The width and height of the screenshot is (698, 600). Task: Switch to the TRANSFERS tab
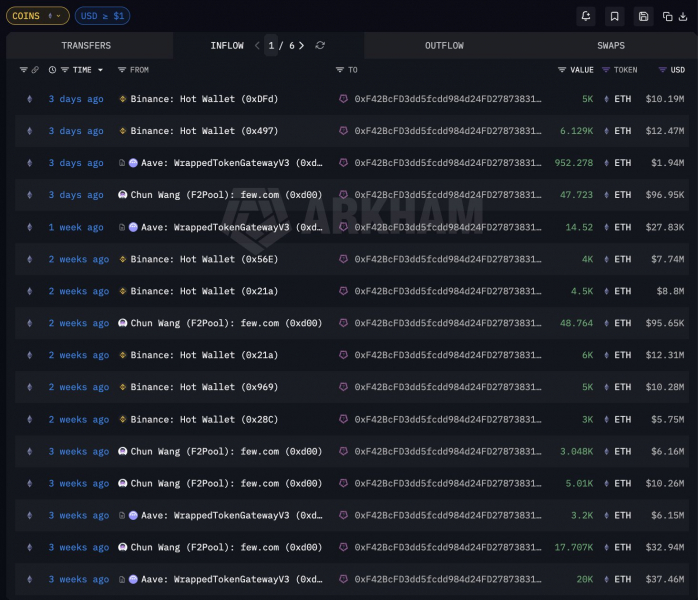(x=86, y=45)
